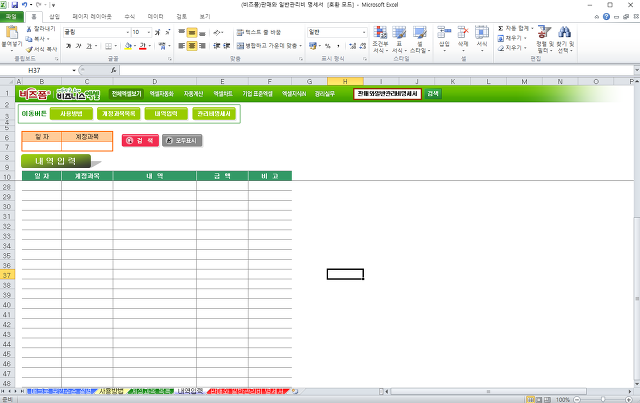Open the font color dropdown arrow
This screenshot has height=403, width=640.
pyautogui.click(x=149, y=46)
